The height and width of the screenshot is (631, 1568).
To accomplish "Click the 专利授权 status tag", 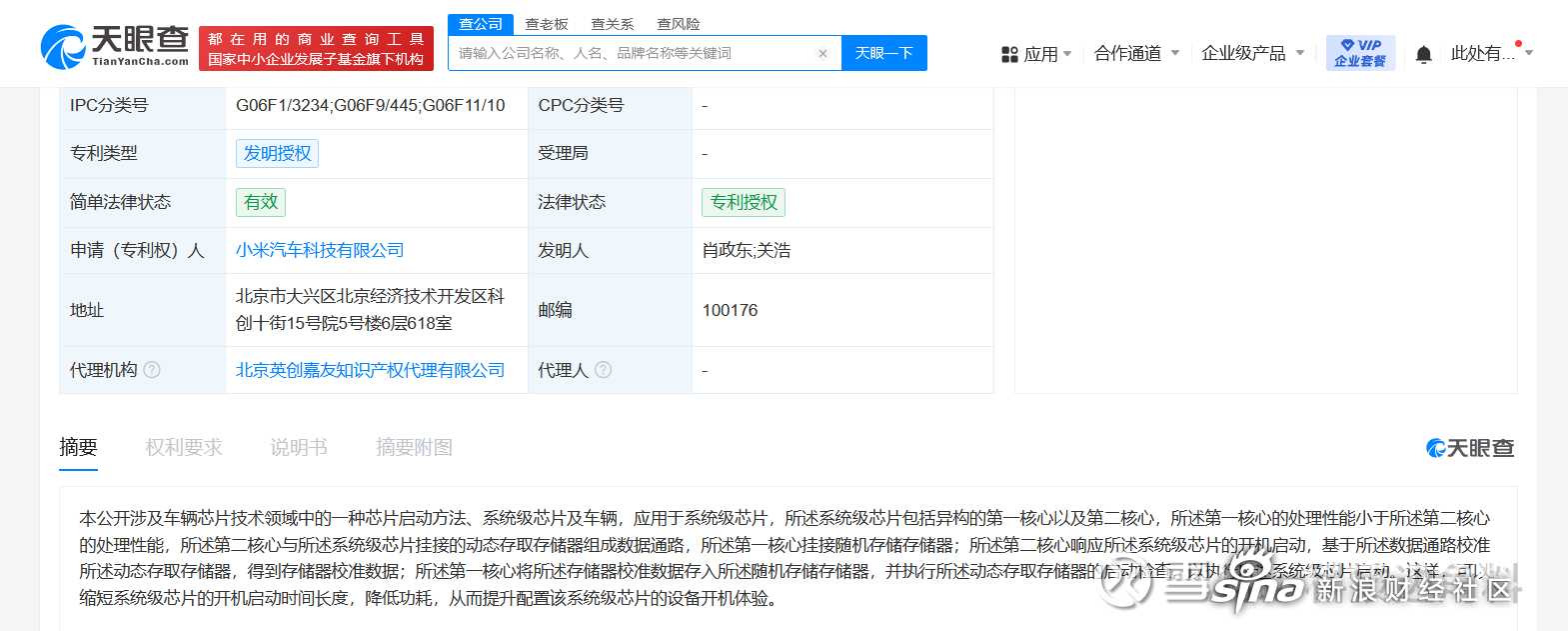I will pyautogui.click(x=744, y=202).
